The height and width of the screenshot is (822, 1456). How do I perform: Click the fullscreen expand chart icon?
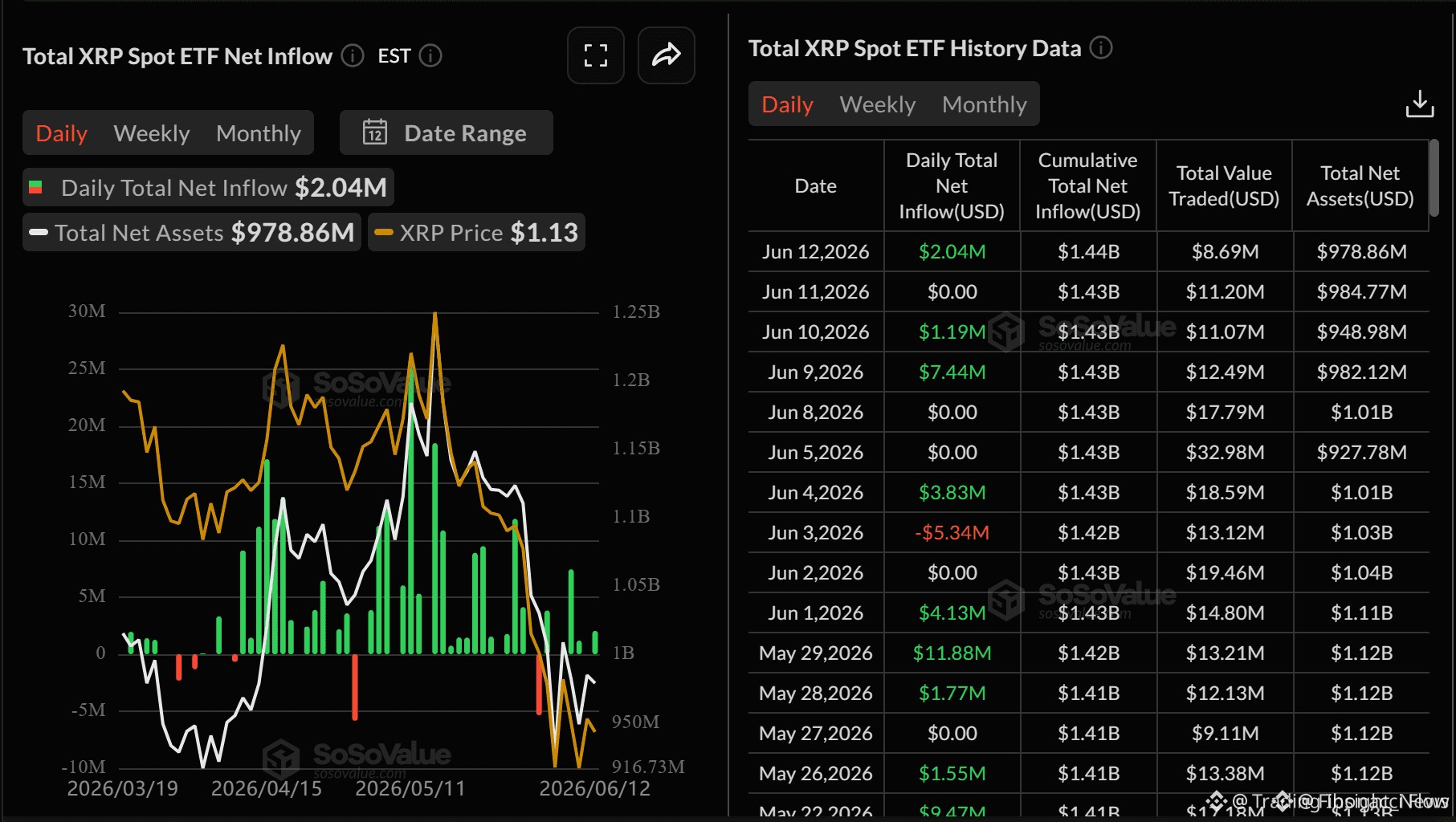pyautogui.click(x=596, y=55)
